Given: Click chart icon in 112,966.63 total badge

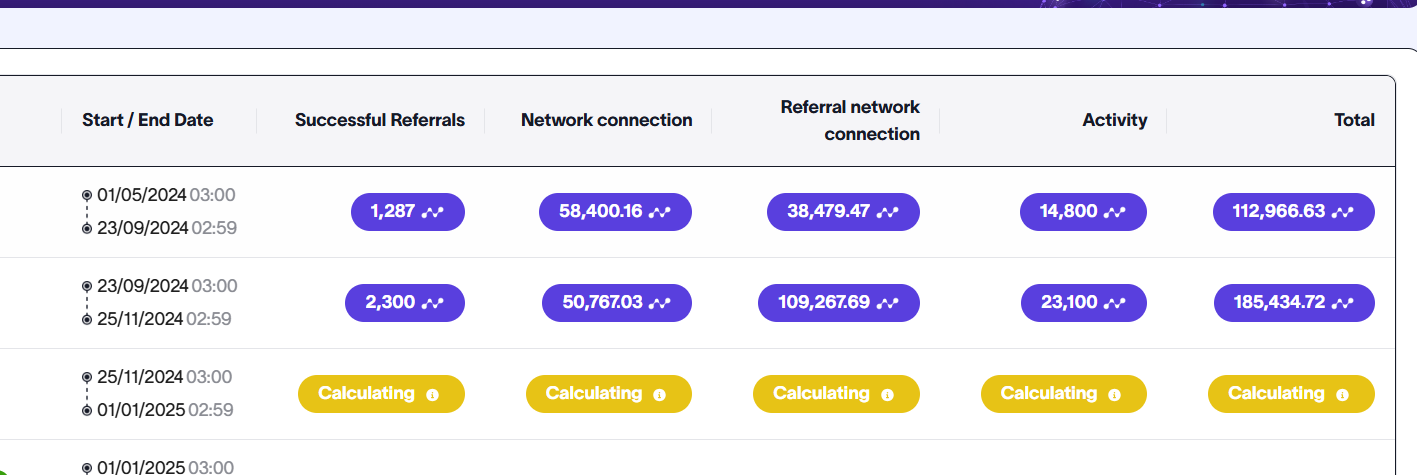Looking at the screenshot, I should [1343, 212].
